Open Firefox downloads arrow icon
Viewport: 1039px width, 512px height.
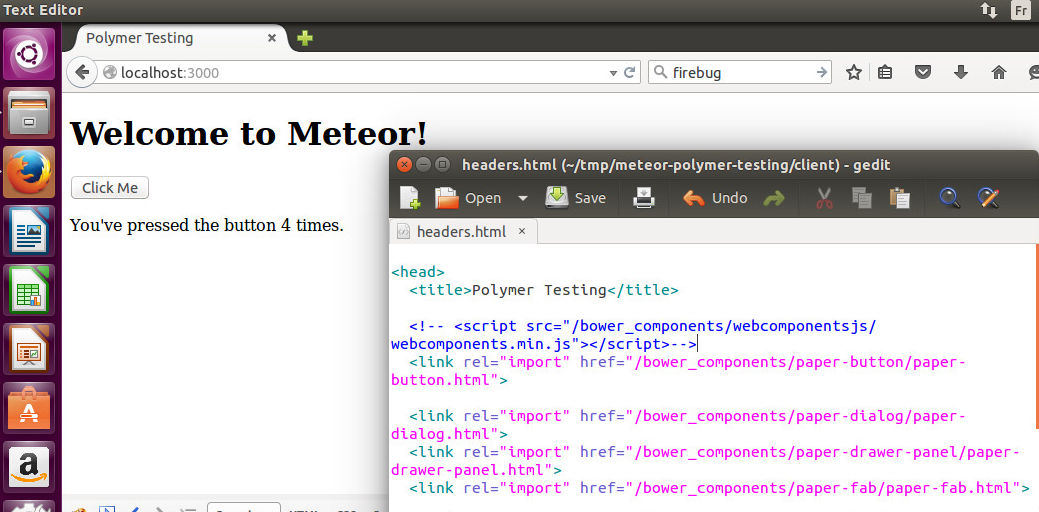coord(961,72)
